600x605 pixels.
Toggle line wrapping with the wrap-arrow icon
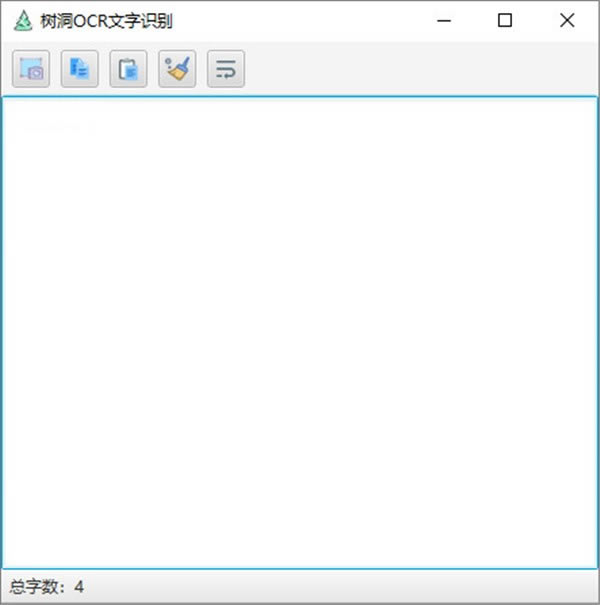click(226, 69)
